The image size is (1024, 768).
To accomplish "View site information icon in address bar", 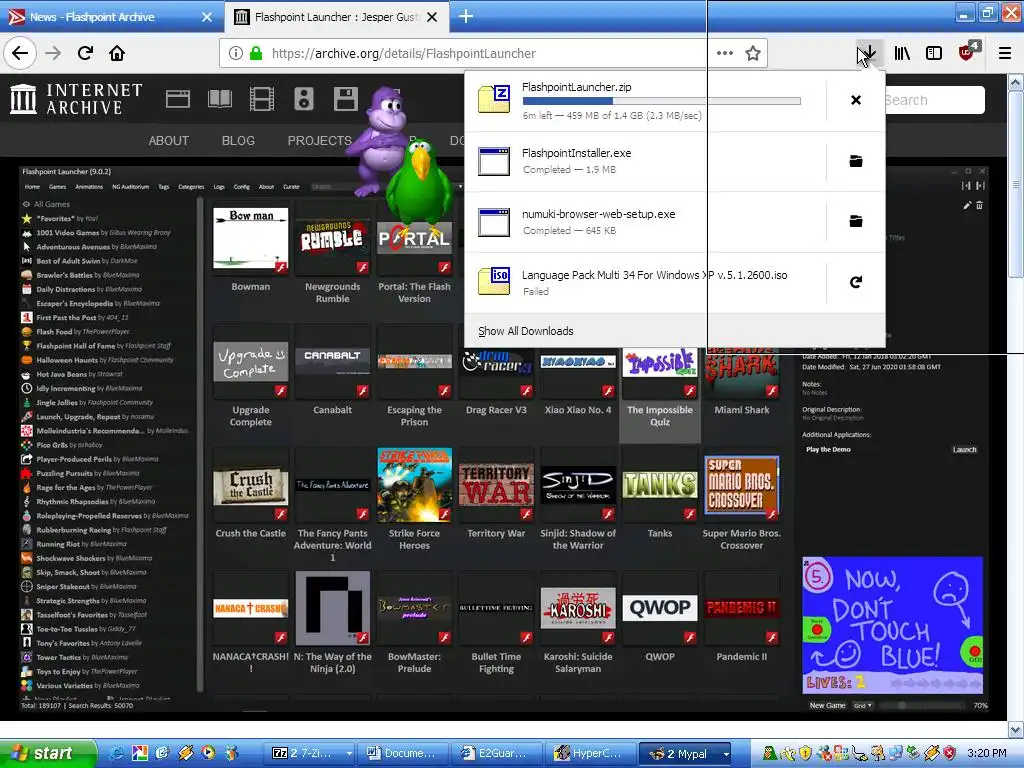I will tap(236, 54).
